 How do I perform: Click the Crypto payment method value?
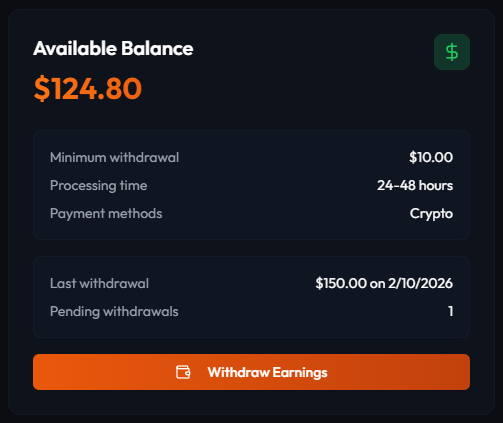tap(431, 214)
